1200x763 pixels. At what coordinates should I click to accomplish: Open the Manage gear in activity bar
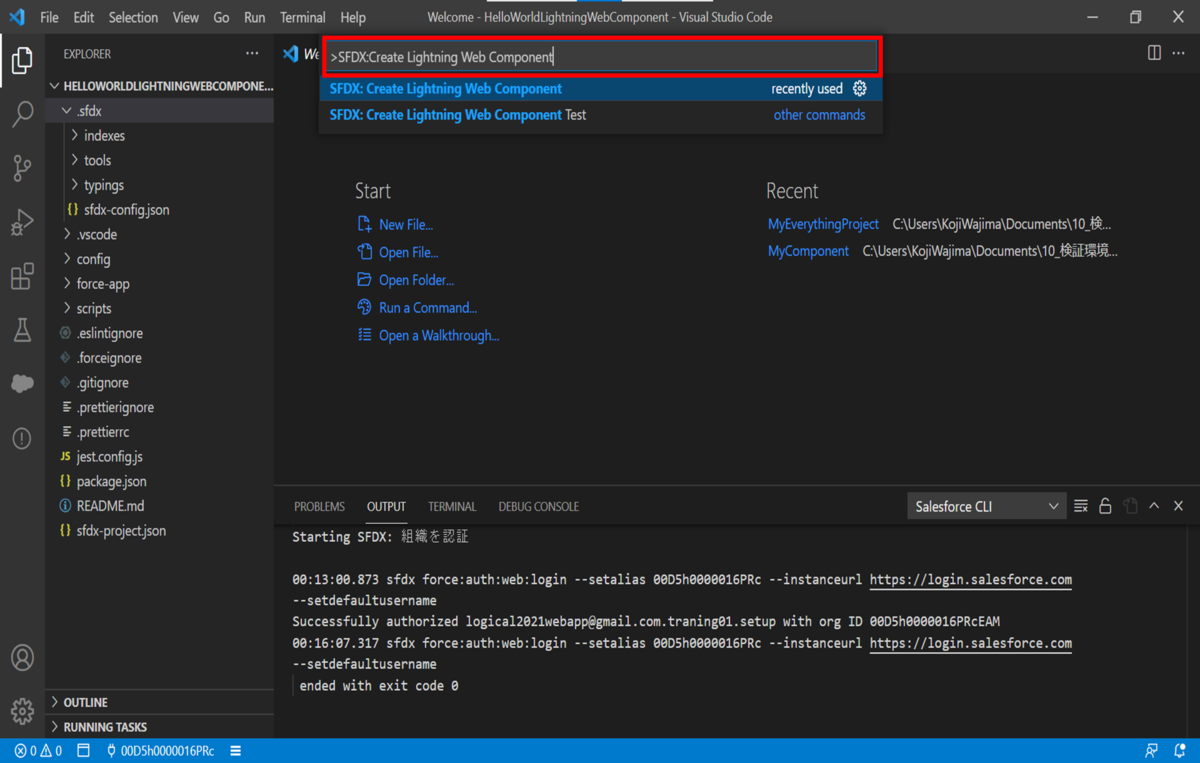pos(22,711)
